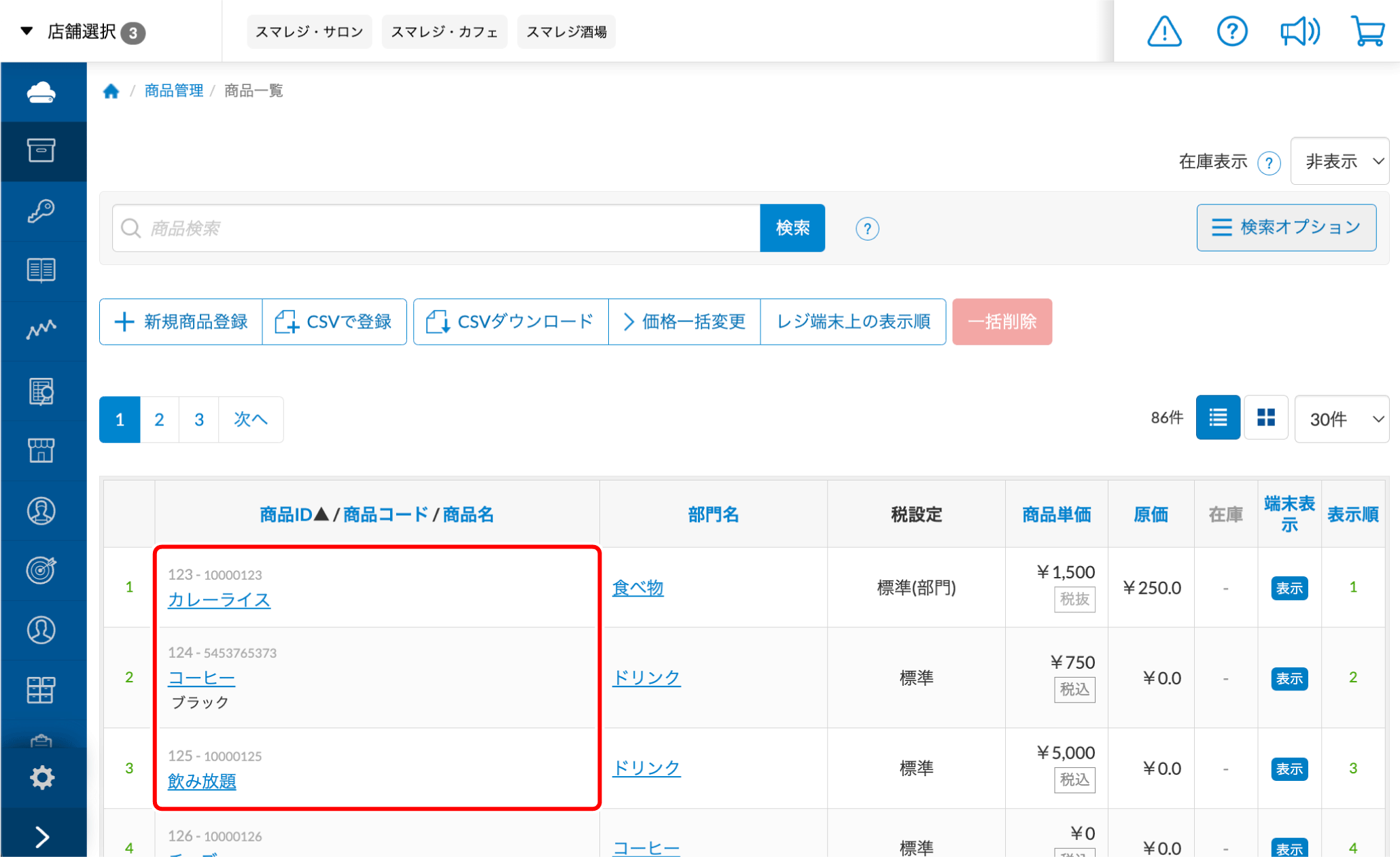Click the 新規商品登録 button
Screen dimensions: 1400x857
[x=181, y=321]
